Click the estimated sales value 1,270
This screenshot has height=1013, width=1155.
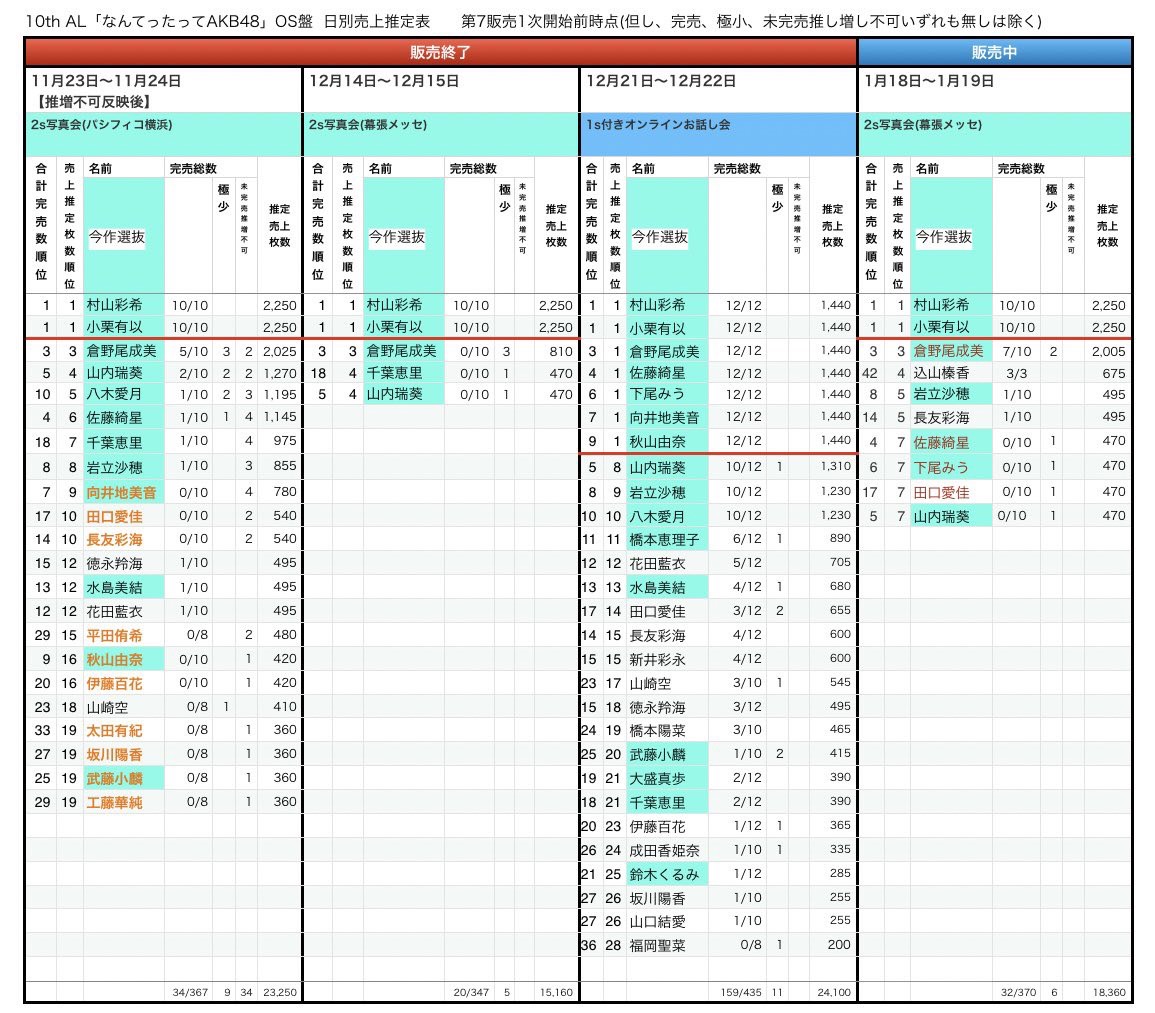click(x=280, y=374)
